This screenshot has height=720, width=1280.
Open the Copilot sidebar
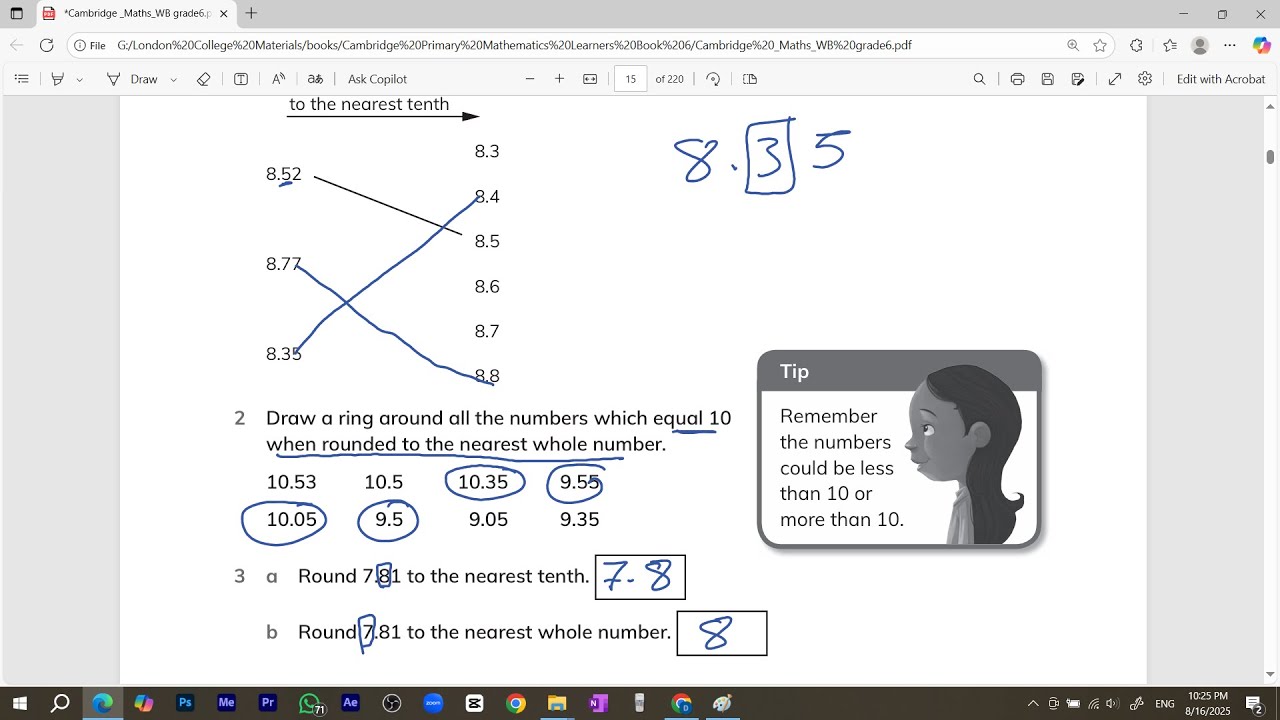(1261, 45)
